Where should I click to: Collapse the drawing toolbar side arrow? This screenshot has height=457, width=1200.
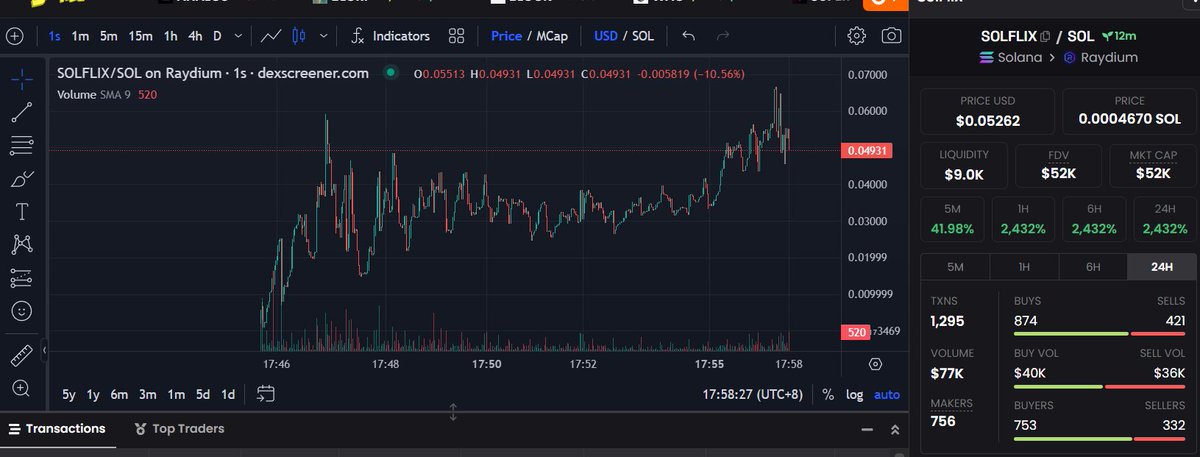(46, 352)
